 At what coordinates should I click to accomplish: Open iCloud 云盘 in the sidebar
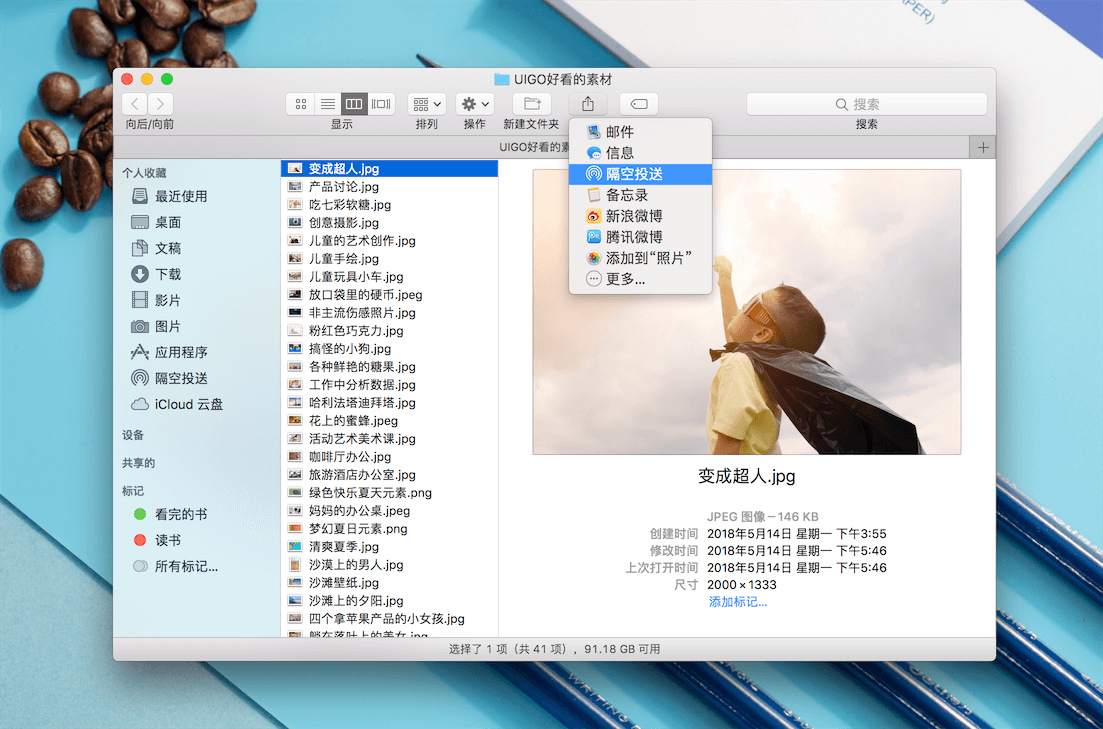pyautogui.click(x=177, y=405)
